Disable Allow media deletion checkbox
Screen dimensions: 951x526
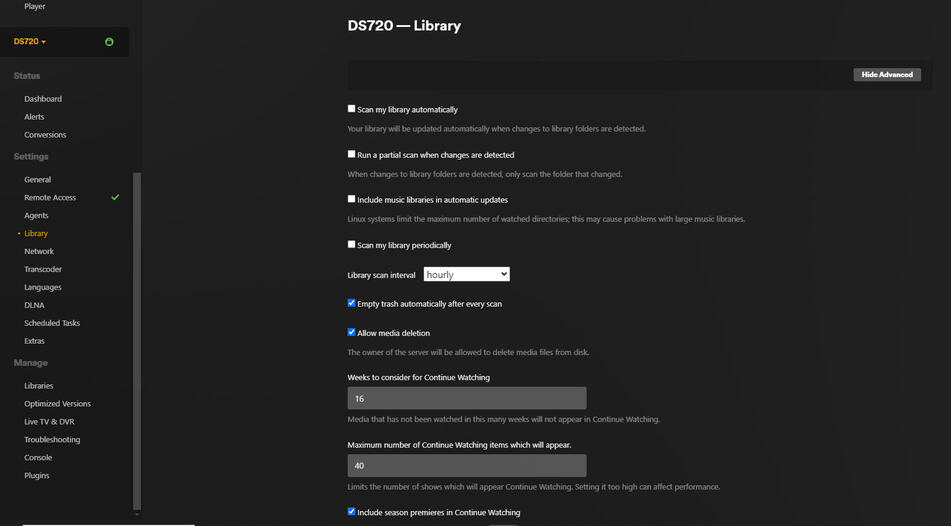coord(351,332)
